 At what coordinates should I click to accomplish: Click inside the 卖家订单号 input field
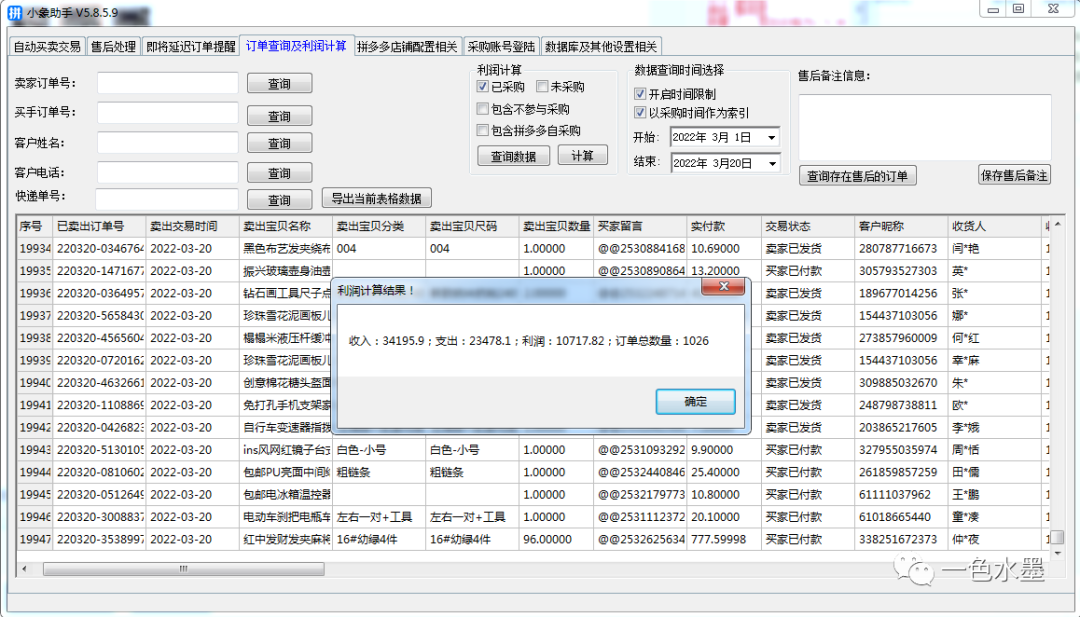(165, 83)
